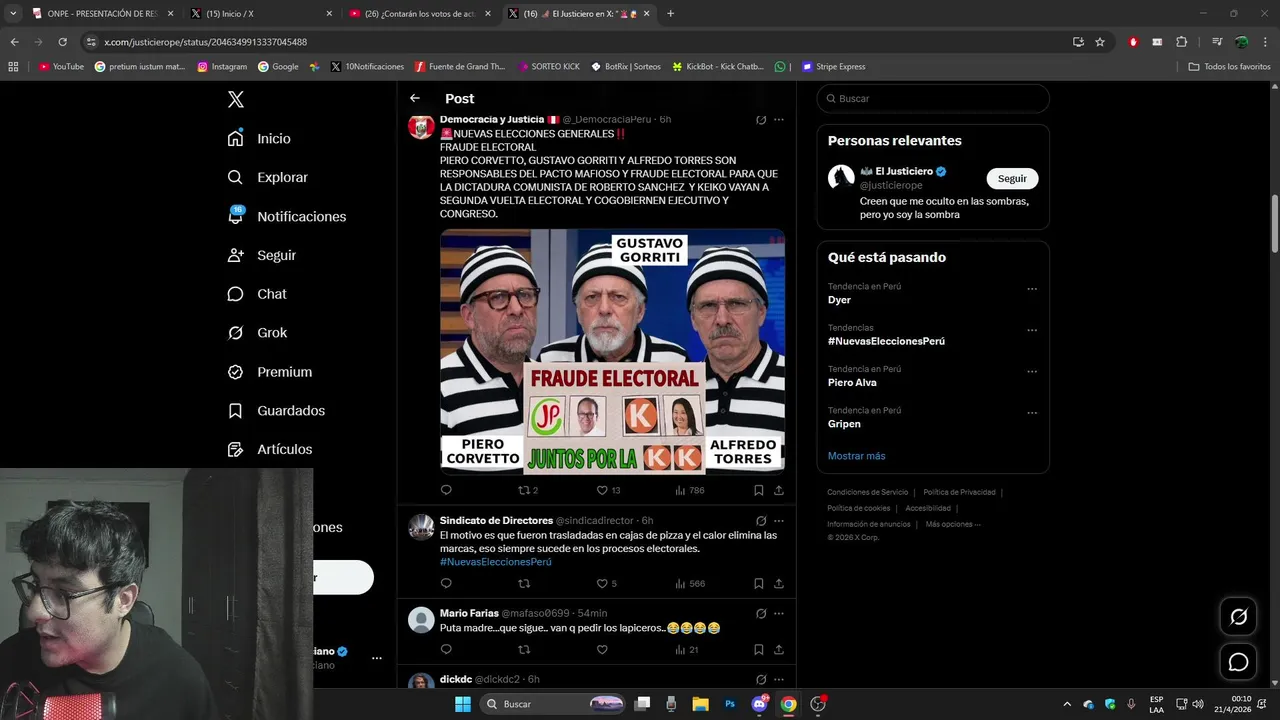The width and height of the screenshot is (1280, 720).
Task: Open the floating Grok button
Action: [x=1238, y=617]
